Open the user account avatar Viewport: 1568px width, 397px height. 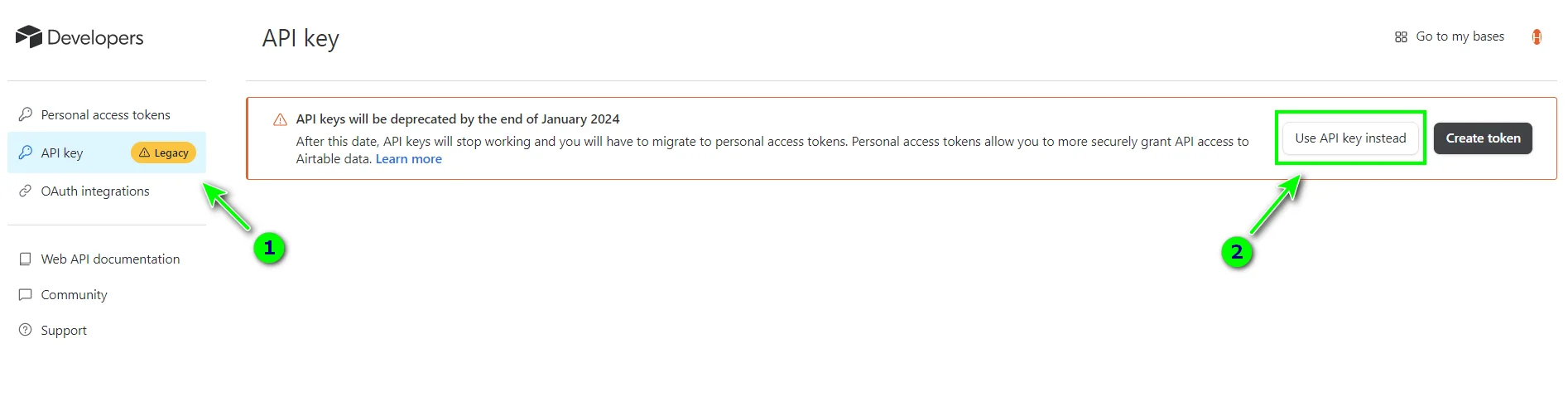tap(1537, 36)
